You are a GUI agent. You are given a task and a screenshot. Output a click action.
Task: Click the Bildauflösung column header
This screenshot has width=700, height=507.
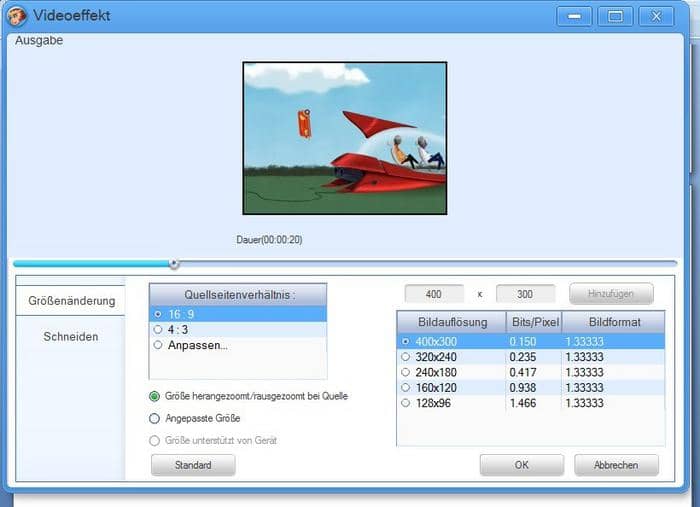[x=452, y=322]
